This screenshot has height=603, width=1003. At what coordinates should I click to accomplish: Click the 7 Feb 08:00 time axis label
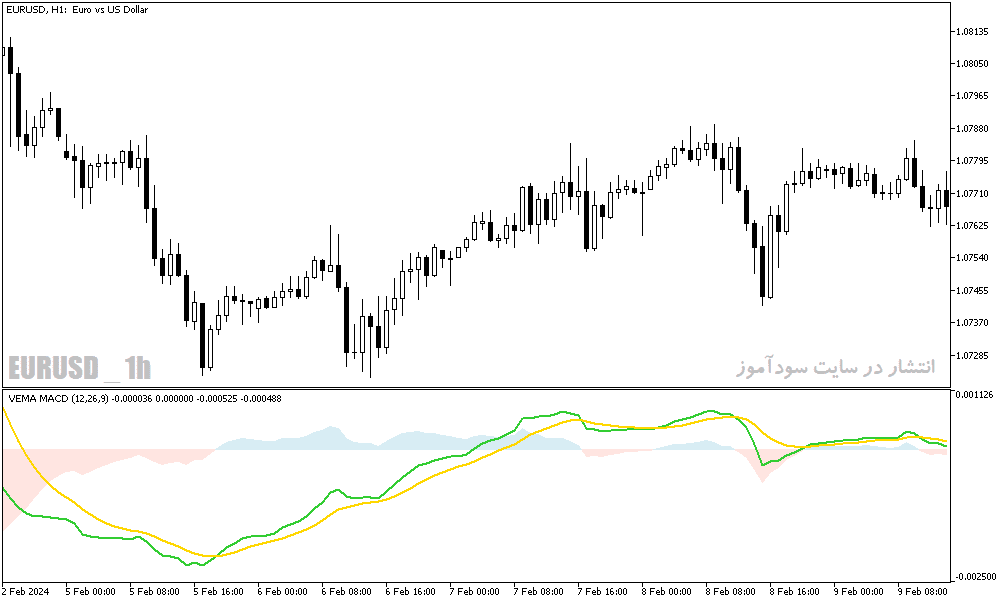(x=538, y=591)
